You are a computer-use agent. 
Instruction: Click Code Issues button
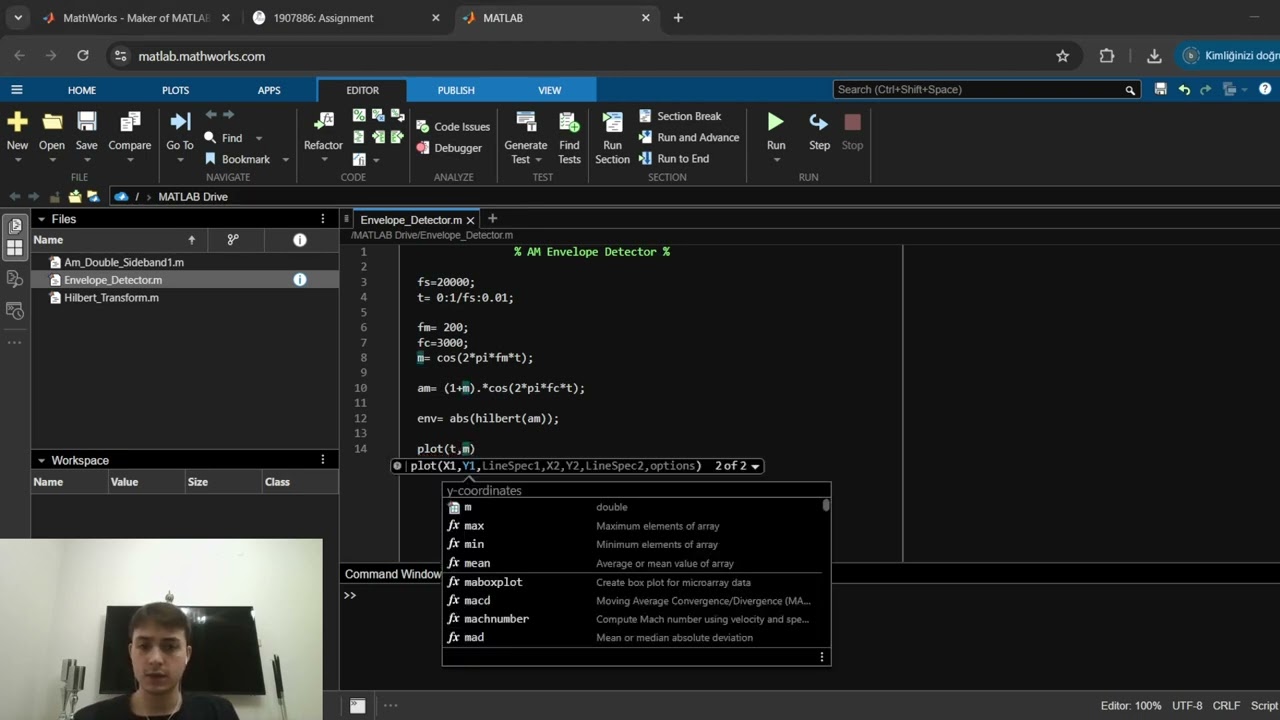tap(453, 127)
